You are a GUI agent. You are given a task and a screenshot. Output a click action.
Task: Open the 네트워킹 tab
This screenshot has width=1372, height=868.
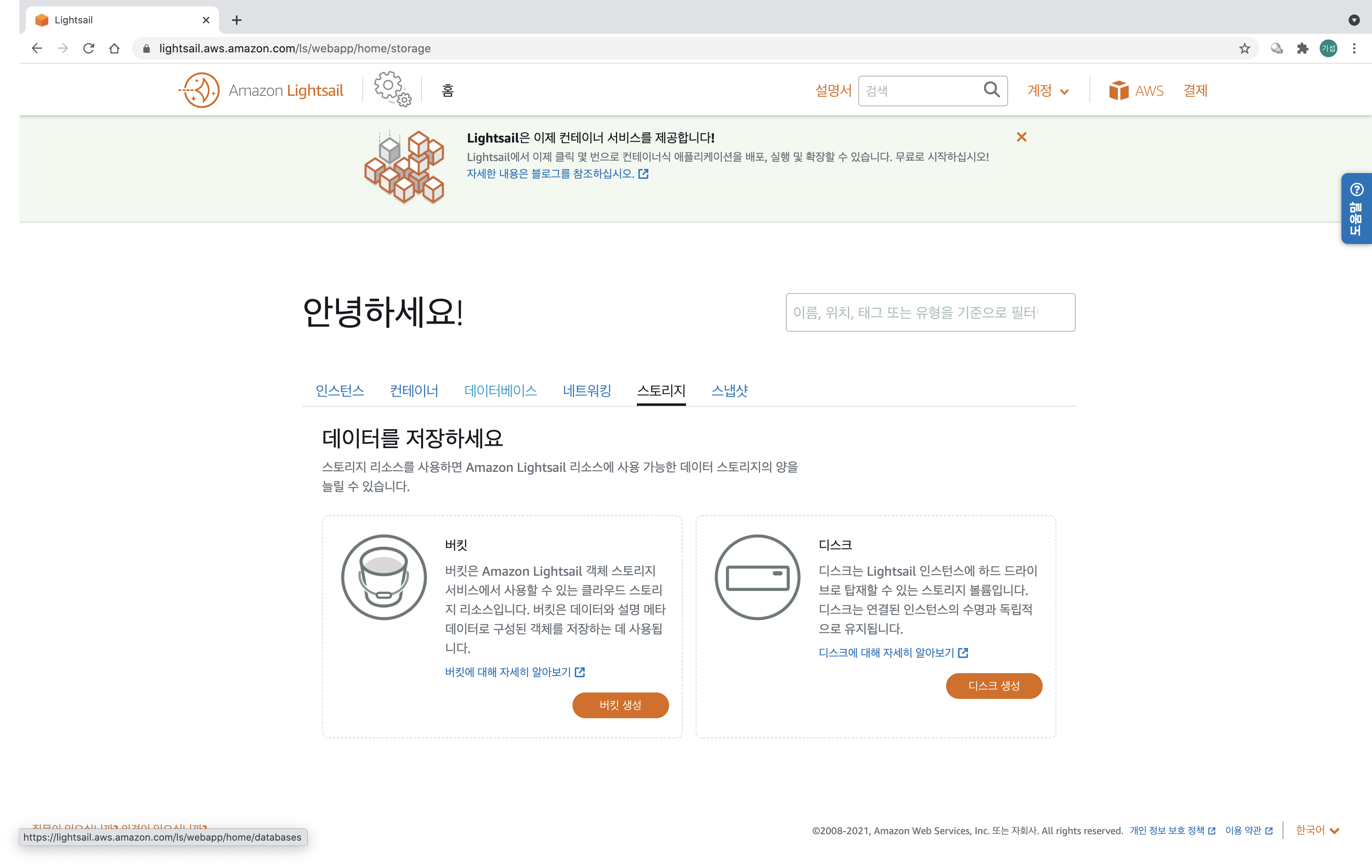(587, 391)
